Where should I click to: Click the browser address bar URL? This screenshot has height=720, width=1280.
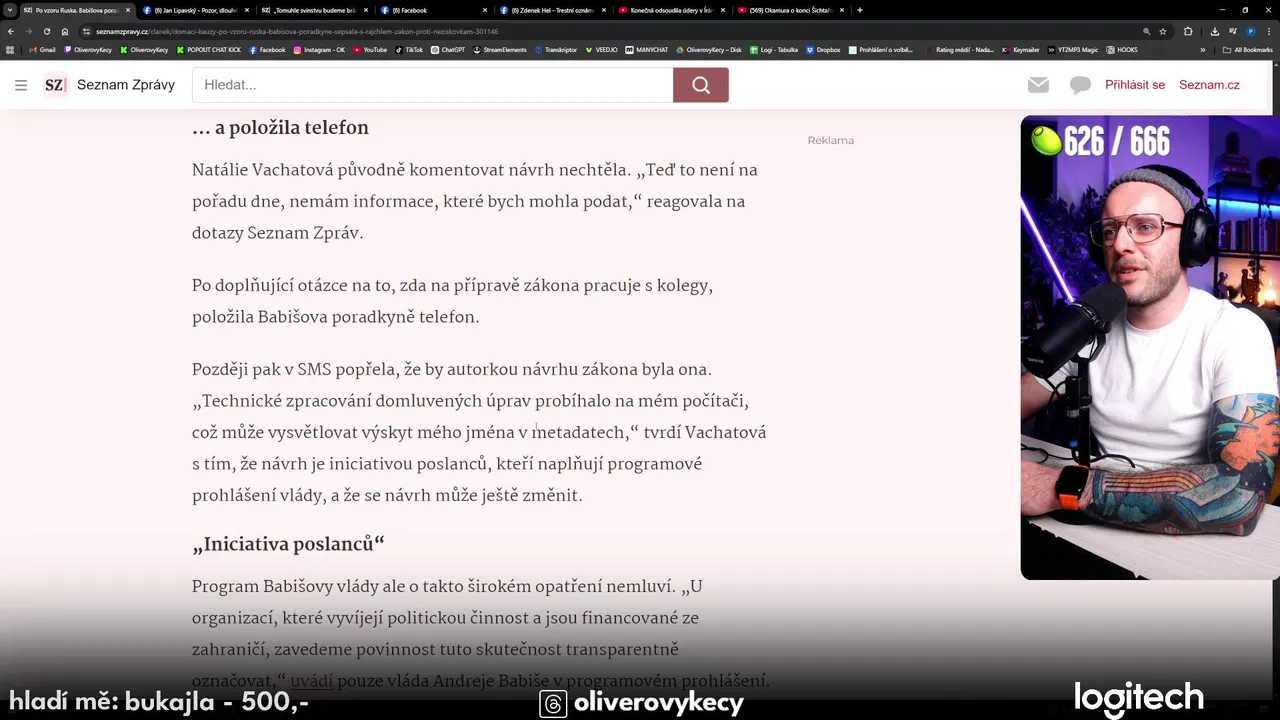[x=297, y=31]
